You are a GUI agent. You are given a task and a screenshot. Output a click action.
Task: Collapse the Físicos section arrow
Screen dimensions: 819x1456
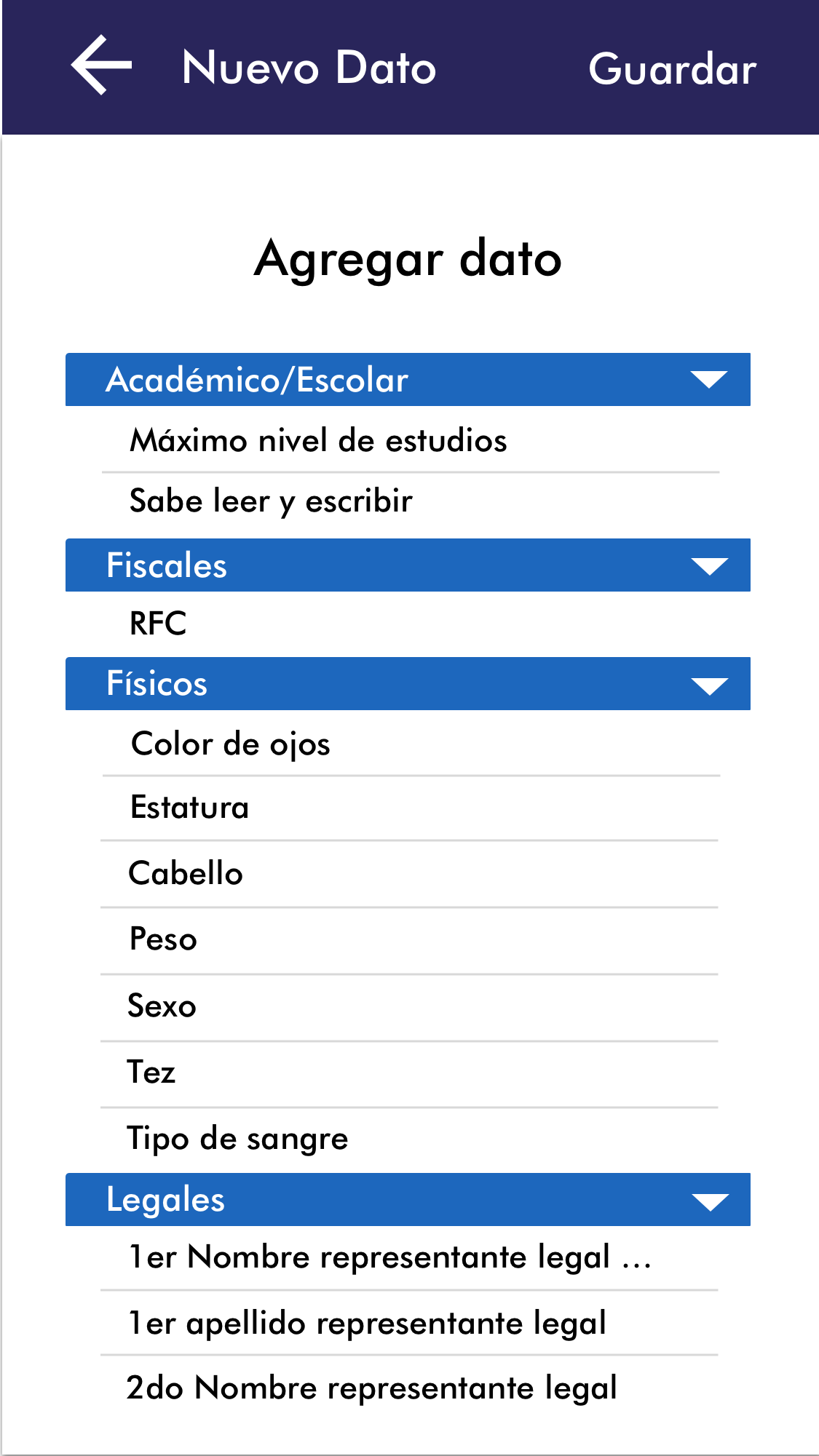click(709, 685)
